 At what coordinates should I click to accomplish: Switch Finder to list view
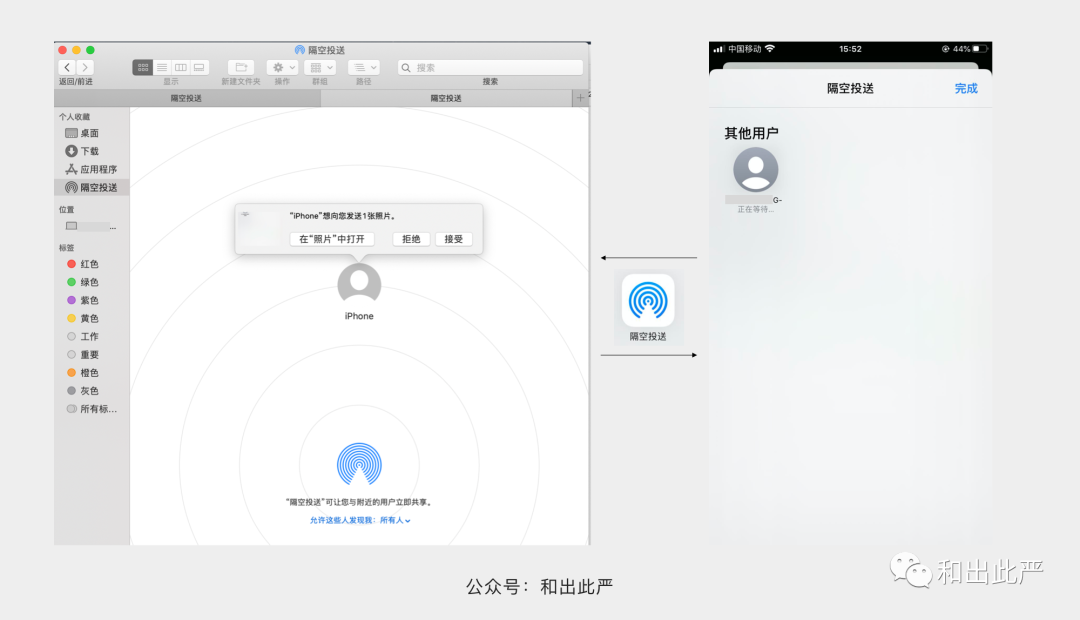[162, 68]
